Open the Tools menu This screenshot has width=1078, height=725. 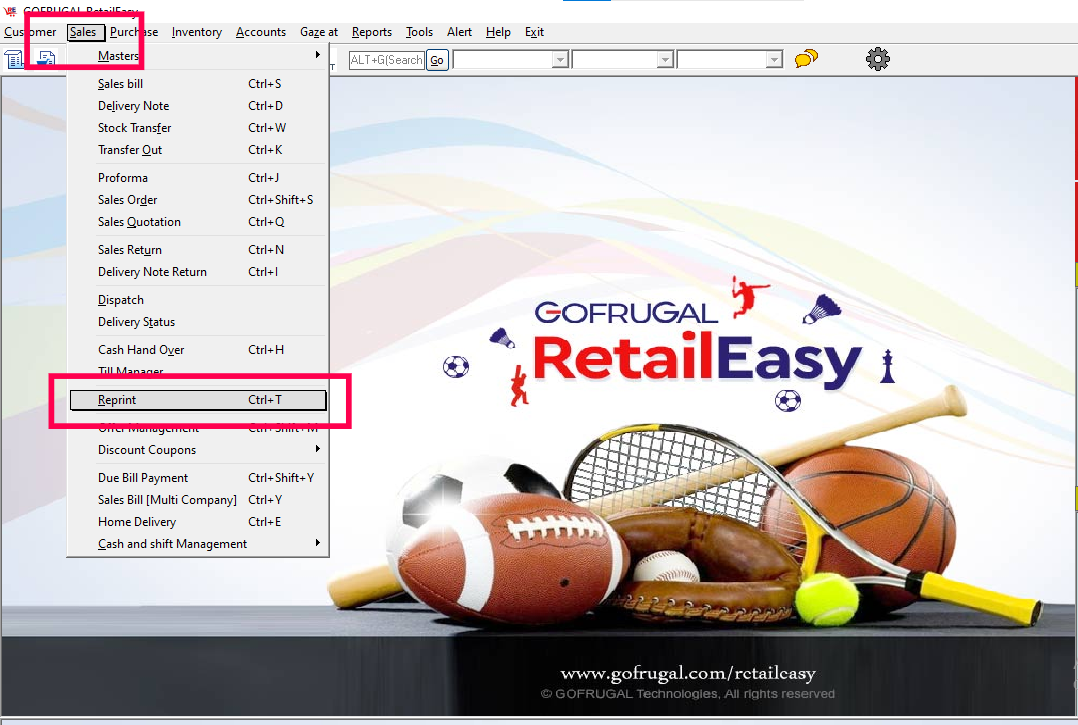419,32
